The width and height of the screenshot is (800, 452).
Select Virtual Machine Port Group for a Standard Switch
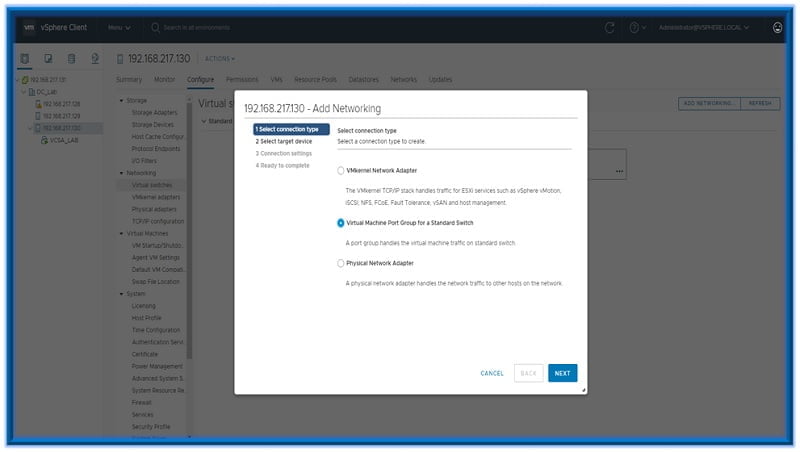(341, 223)
